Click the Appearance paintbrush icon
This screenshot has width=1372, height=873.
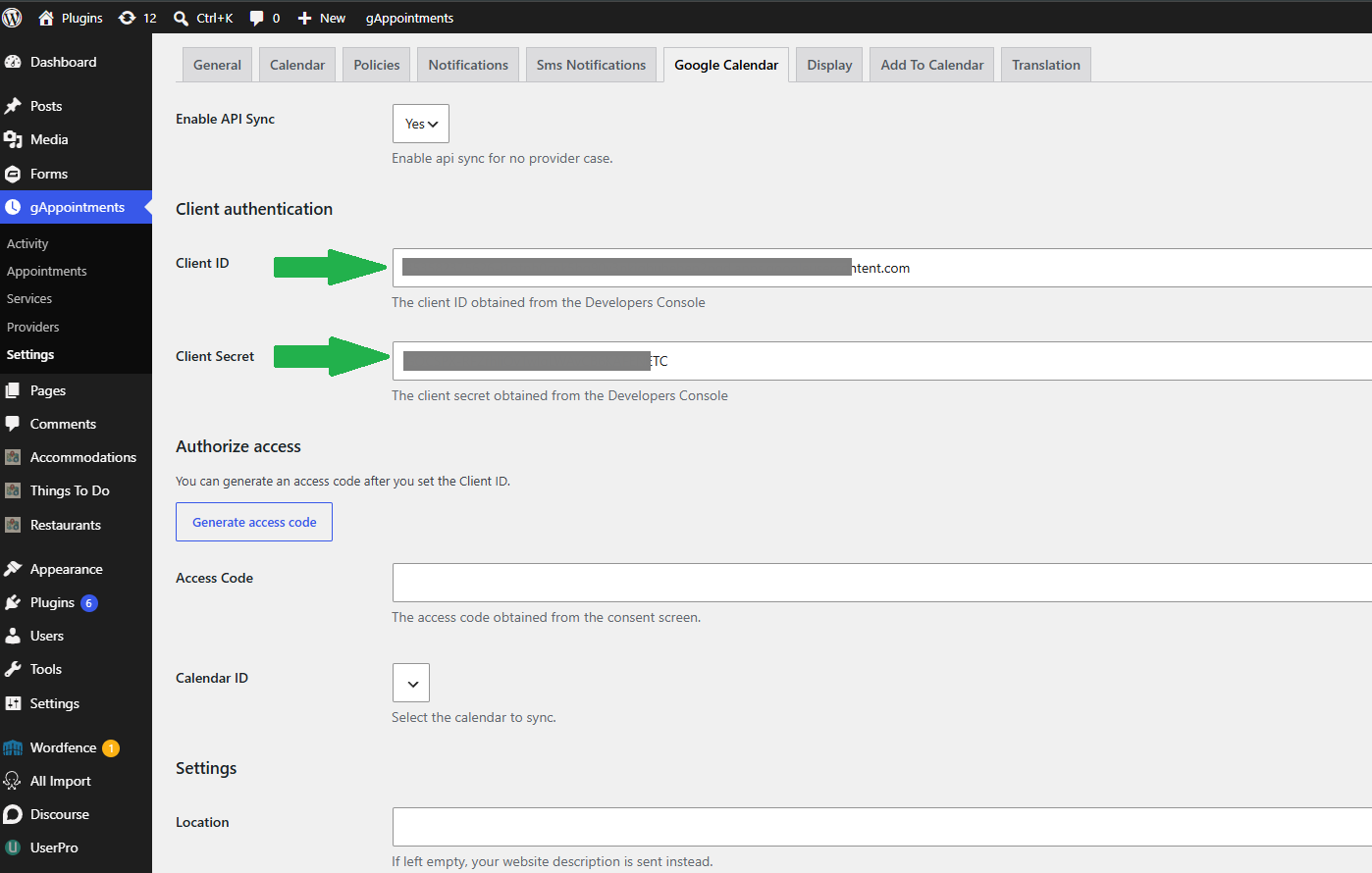(13, 569)
